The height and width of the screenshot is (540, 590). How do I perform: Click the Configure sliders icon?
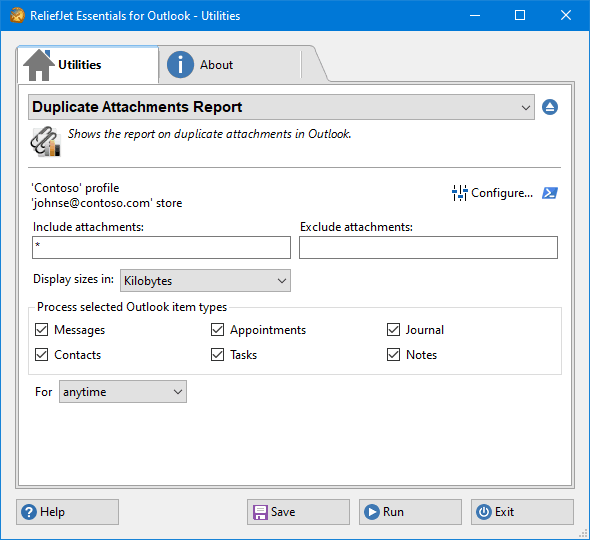pyautogui.click(x=459, y=193)
